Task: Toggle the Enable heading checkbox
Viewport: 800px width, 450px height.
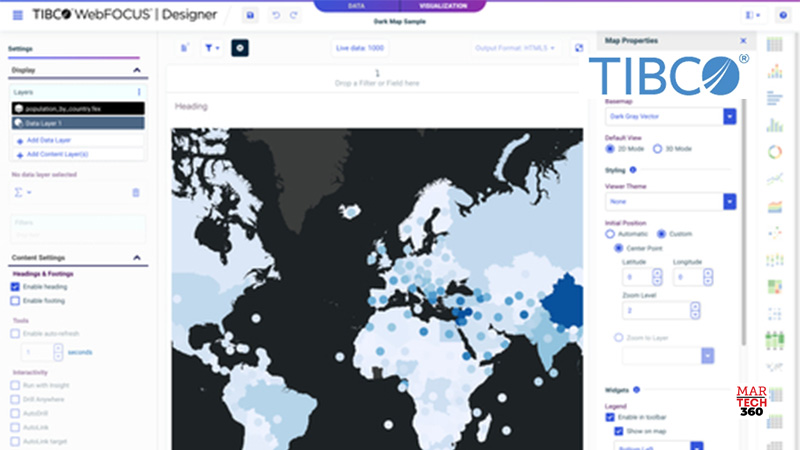Action: click(x=15, y=287)
